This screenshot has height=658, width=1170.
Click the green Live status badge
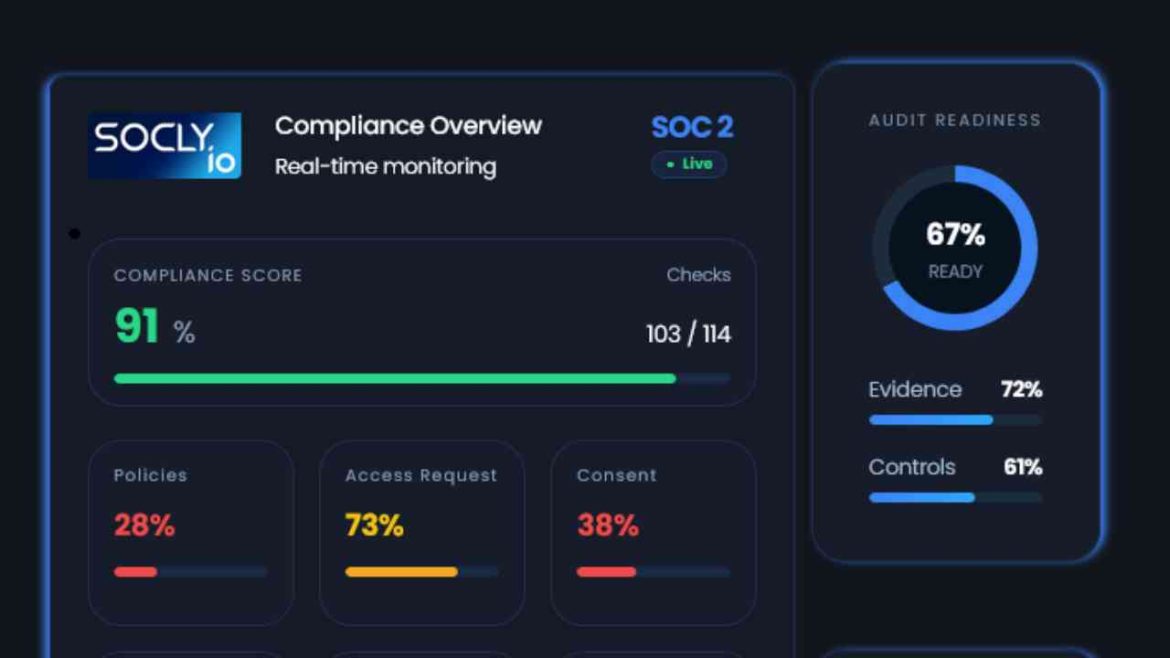pos(689,164)
